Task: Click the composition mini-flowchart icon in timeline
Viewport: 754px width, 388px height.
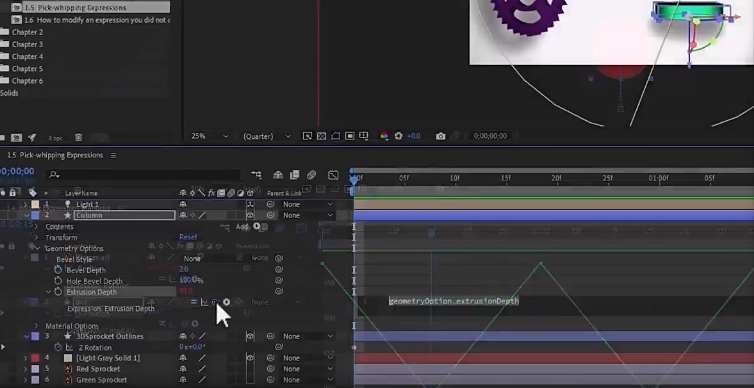Action: pos(256,175)
